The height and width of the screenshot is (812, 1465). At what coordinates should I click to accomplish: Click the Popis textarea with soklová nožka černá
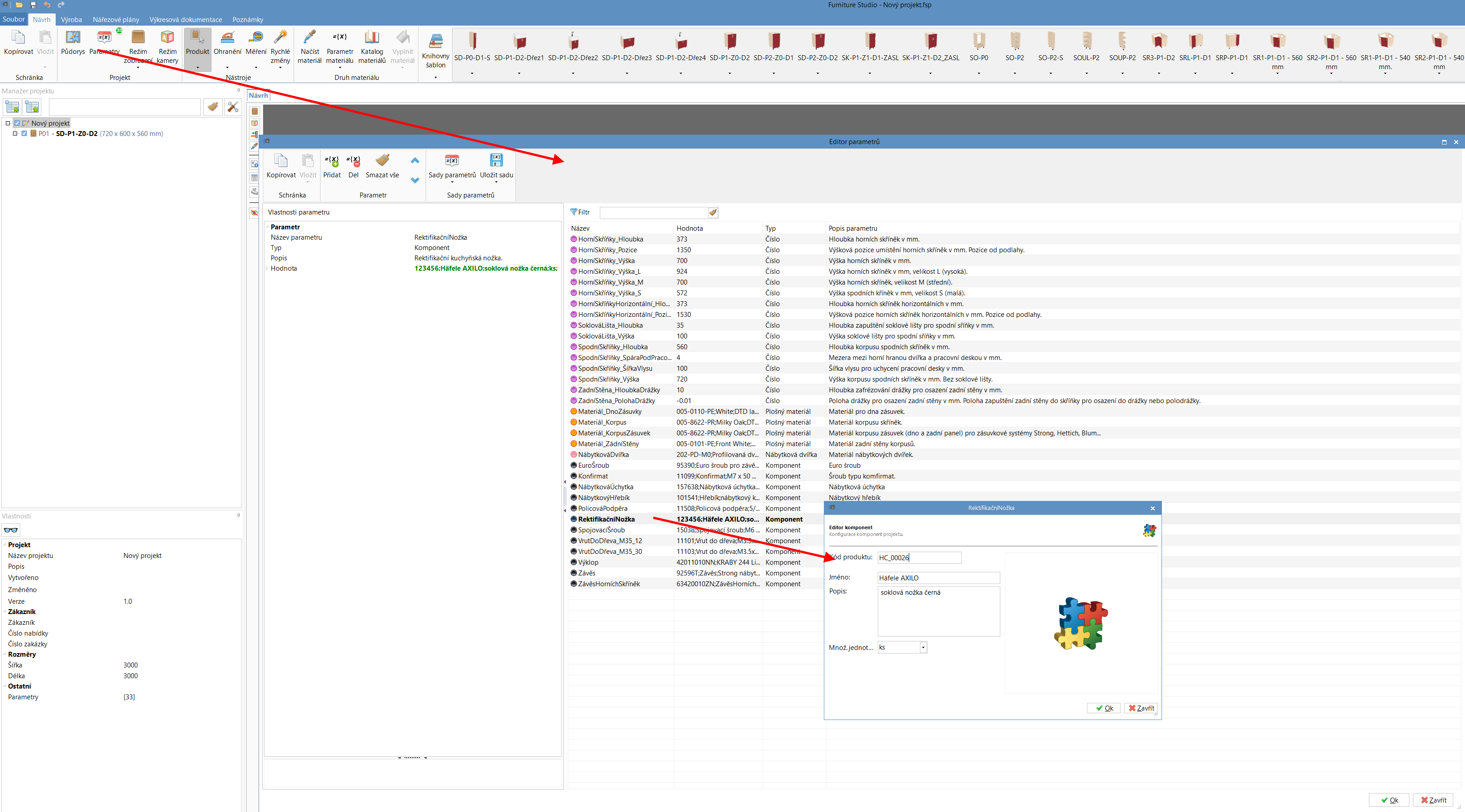click(938, 611)
